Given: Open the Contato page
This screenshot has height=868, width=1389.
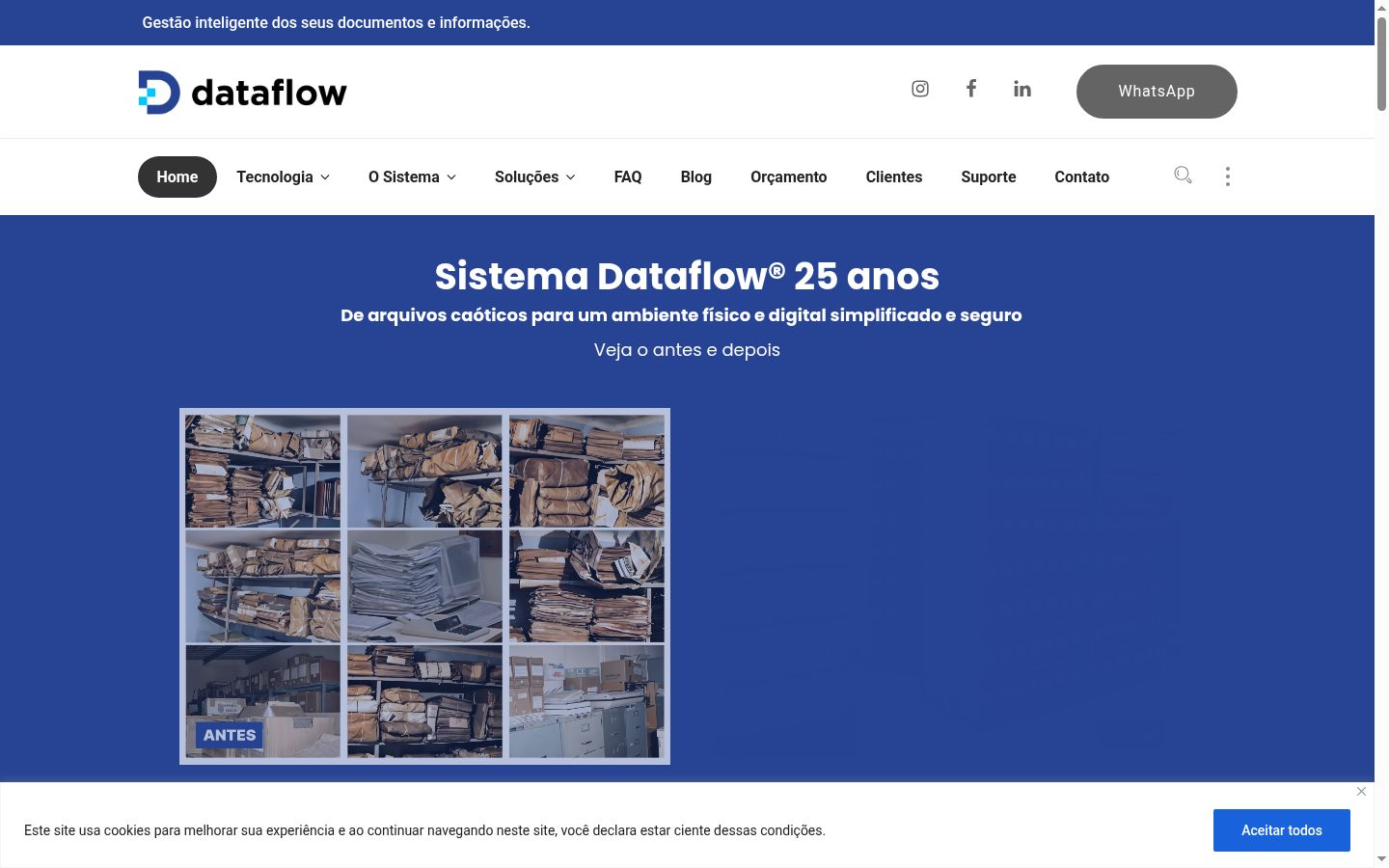Looking at the screenshot, I should coord(1082,176).
